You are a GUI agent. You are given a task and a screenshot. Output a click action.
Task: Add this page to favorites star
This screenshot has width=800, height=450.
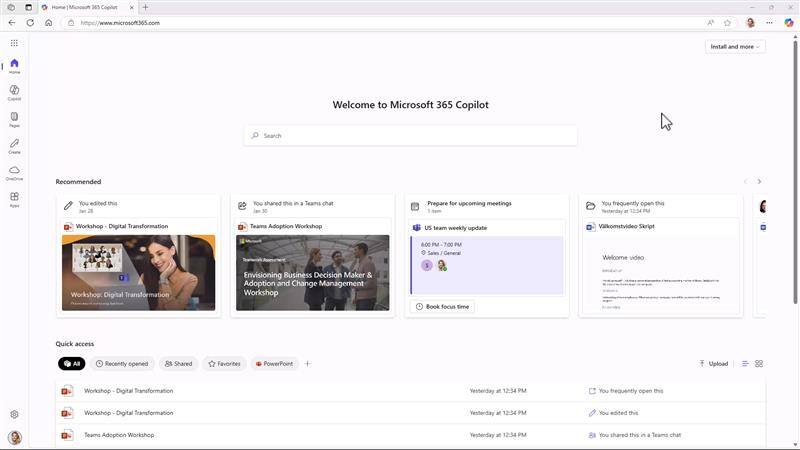(727, 22)
